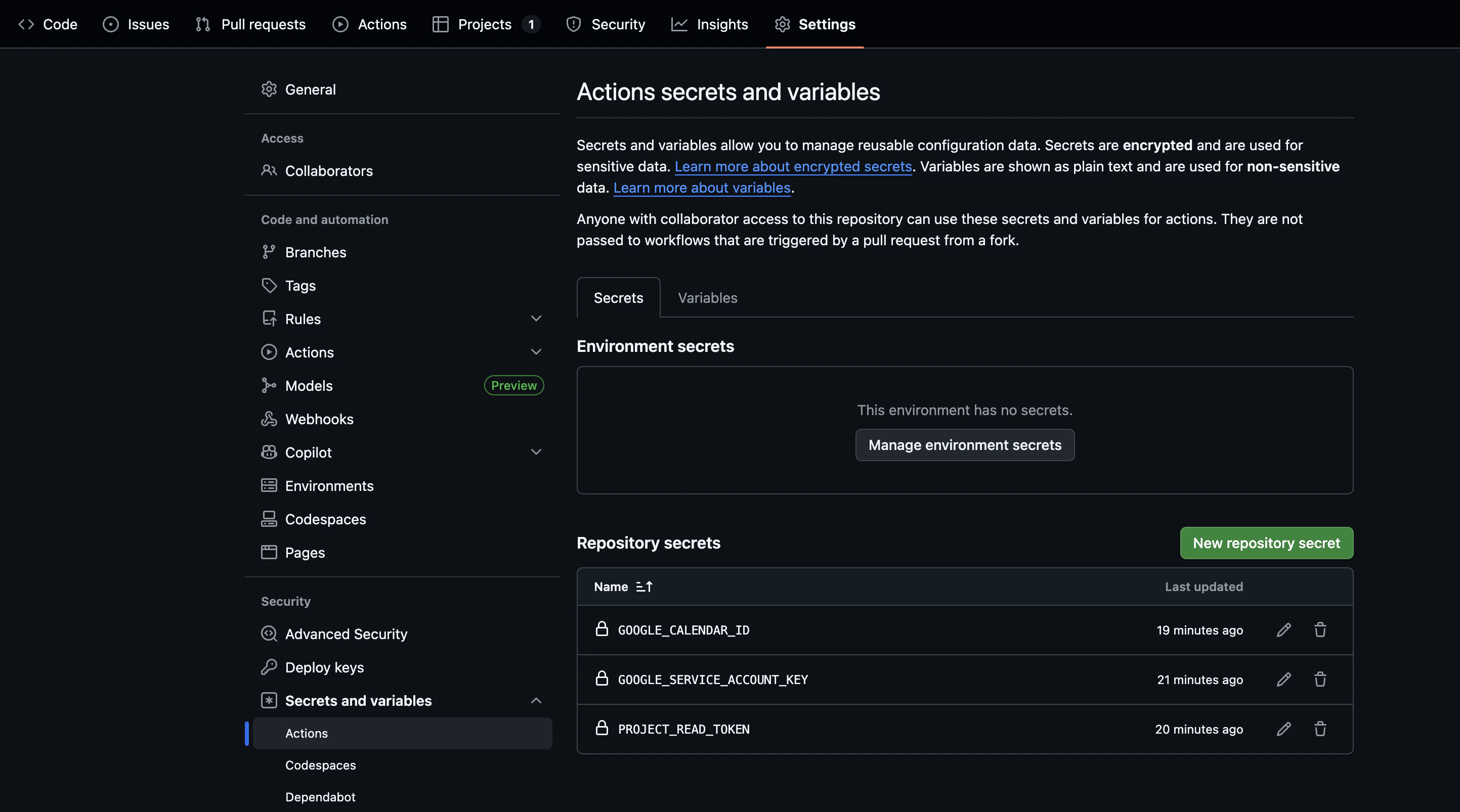Open the Issues tab
Image resolution: width=1460 pixels, height=812 pixels.
pos(136,24)
